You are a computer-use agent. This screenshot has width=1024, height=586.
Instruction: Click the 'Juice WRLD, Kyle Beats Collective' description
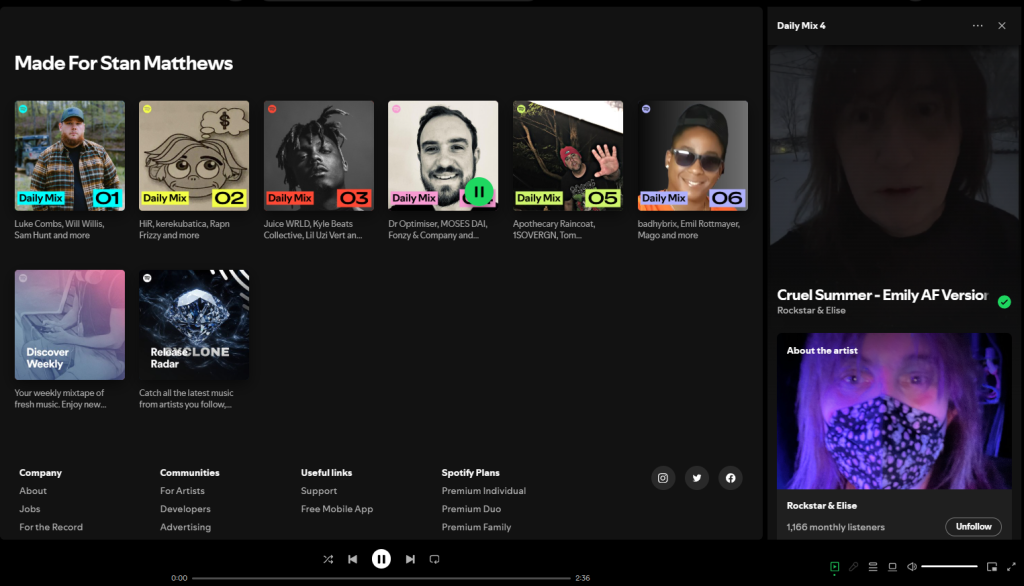coord(313,229)
